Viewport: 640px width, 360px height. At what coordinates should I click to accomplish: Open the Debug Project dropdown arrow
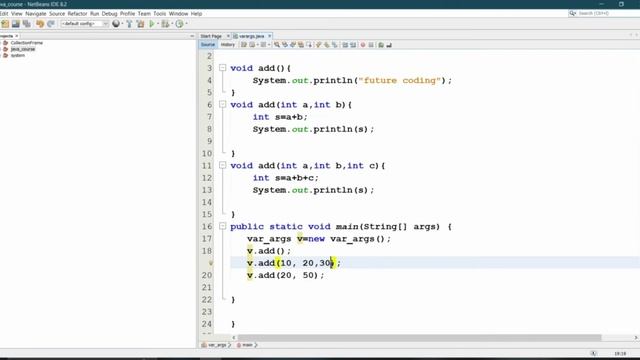pos(172,24)
